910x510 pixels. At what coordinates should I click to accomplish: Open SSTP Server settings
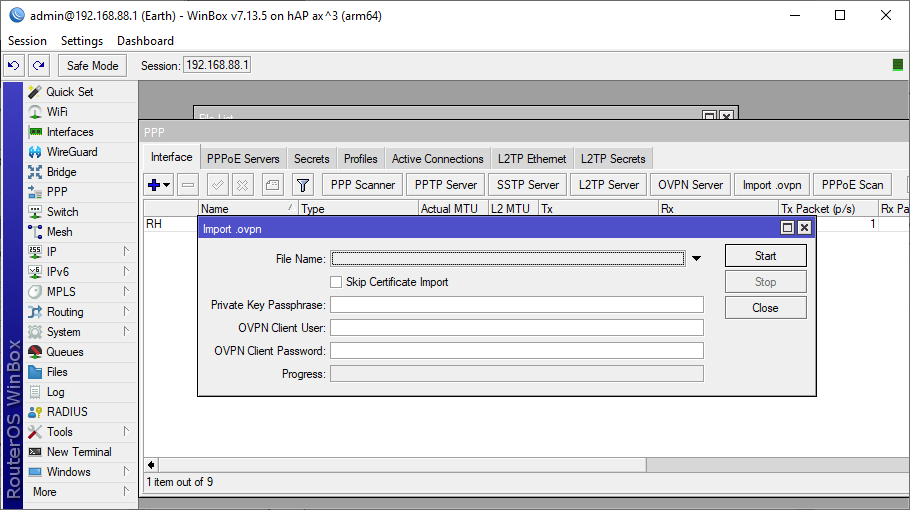click(528, 185)
